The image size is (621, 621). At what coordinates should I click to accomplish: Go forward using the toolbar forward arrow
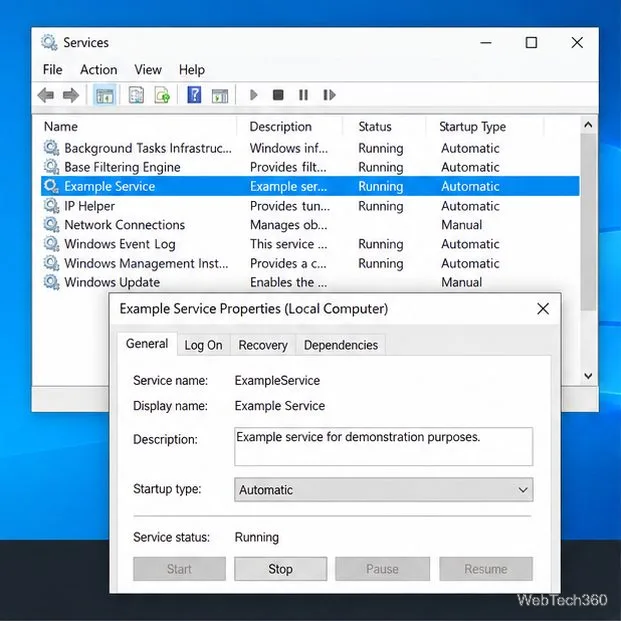tap(71, 95)
